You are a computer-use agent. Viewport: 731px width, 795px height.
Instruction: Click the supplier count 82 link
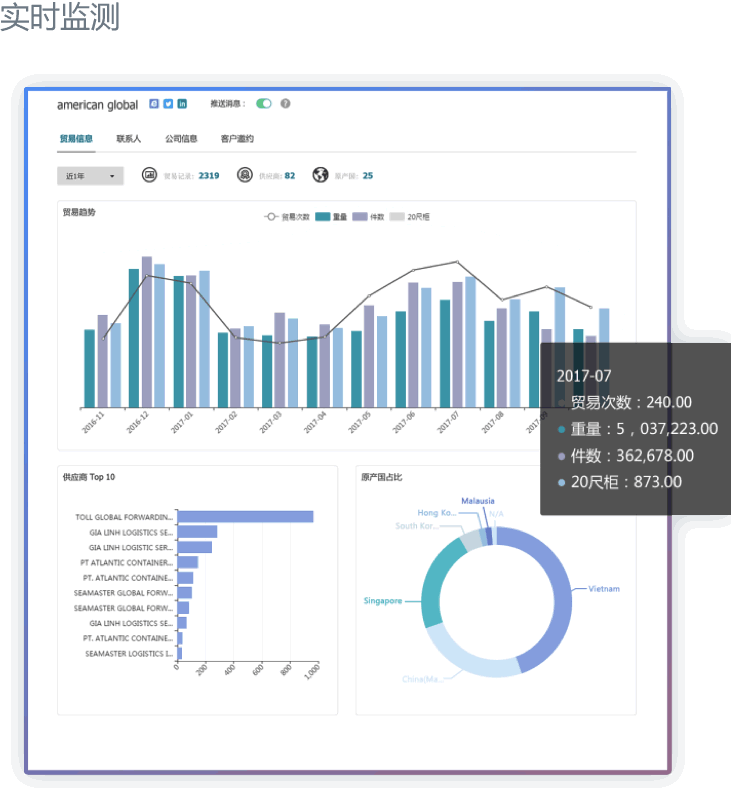tap(290, 176)
